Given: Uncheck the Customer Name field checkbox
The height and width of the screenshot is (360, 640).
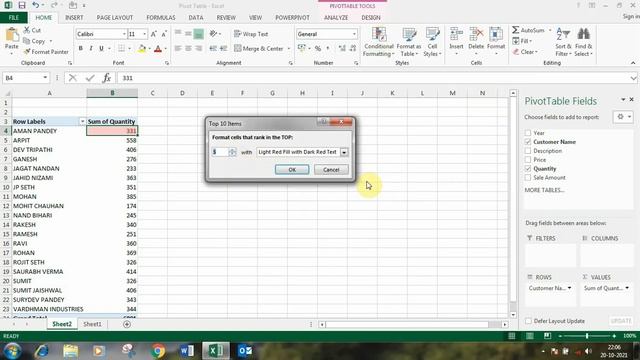Looking at the screenshot, I should [528, 142].
